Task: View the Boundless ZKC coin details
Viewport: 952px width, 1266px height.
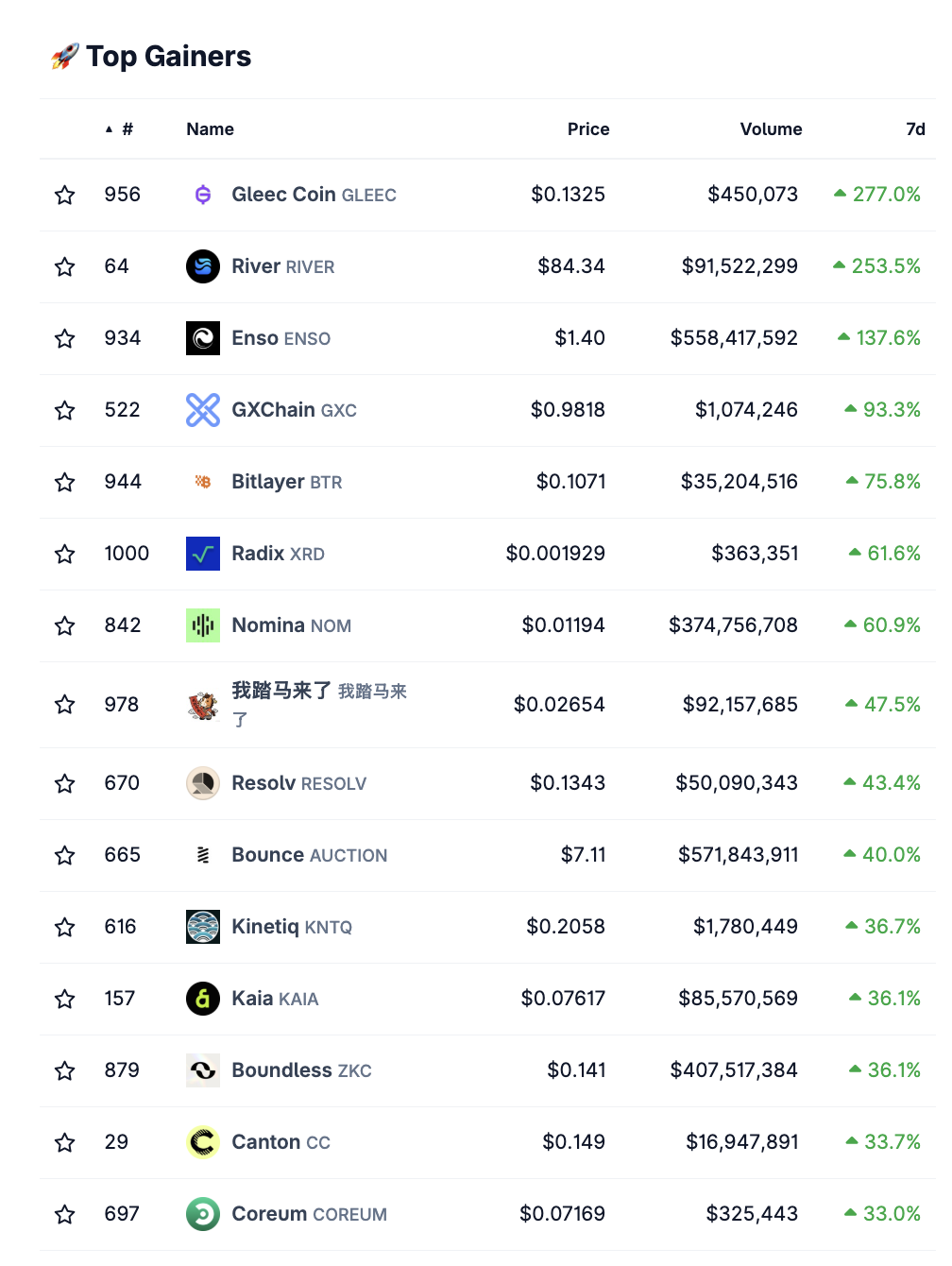Action: coord(300,1069)
